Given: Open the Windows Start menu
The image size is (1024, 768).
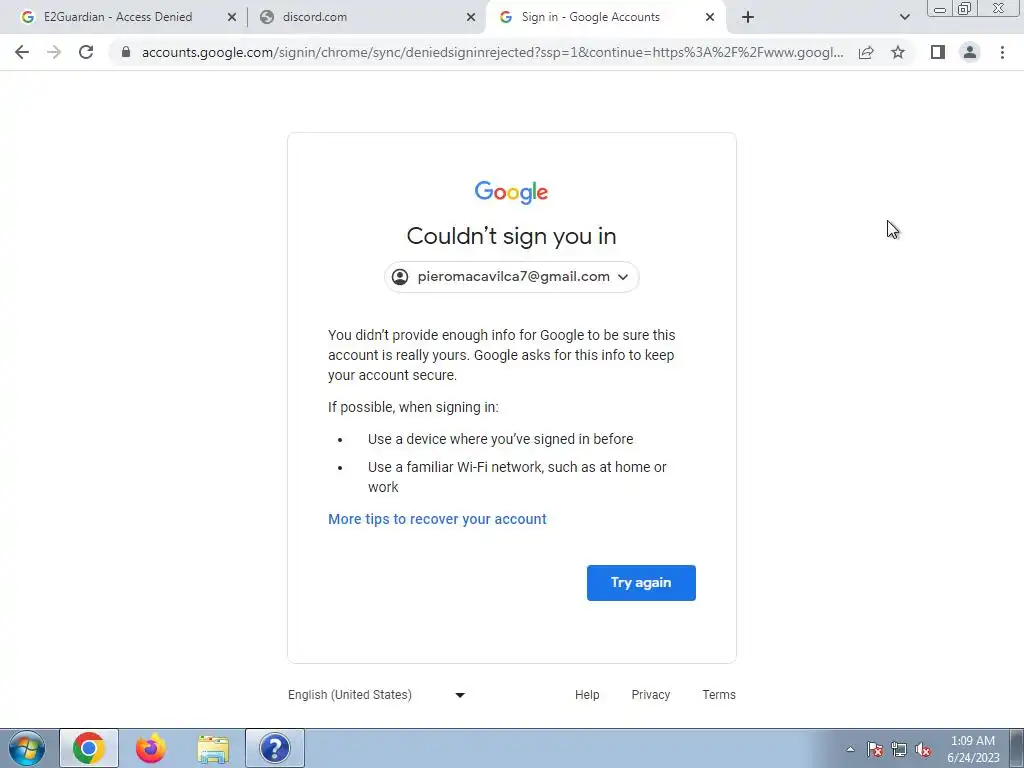Looking at the screenshot, I should pos(27,748).
